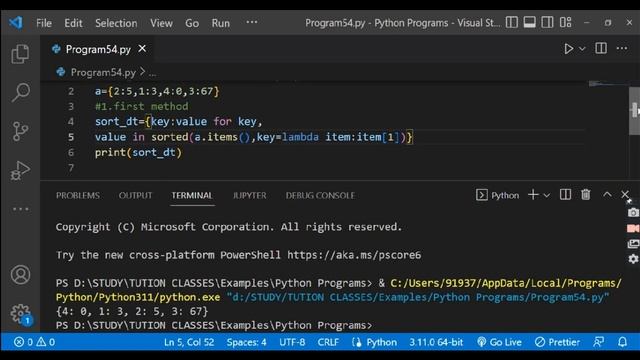Toggle the primary side bar layout icon
The width and height of the screenshot is (640, 360).
pos(511,22)
